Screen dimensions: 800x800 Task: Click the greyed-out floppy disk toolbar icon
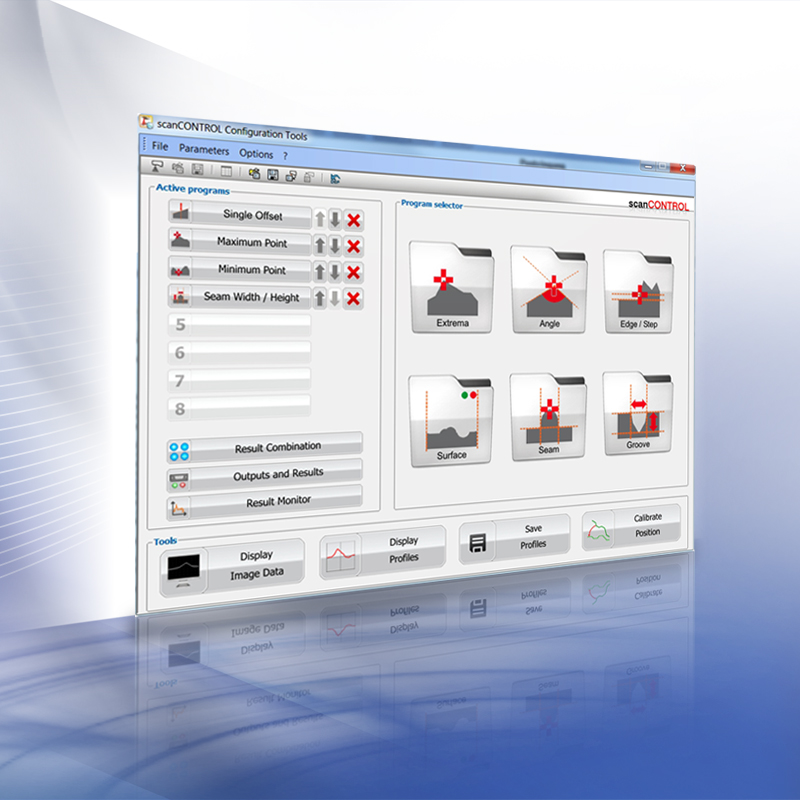tap(197, 169)
